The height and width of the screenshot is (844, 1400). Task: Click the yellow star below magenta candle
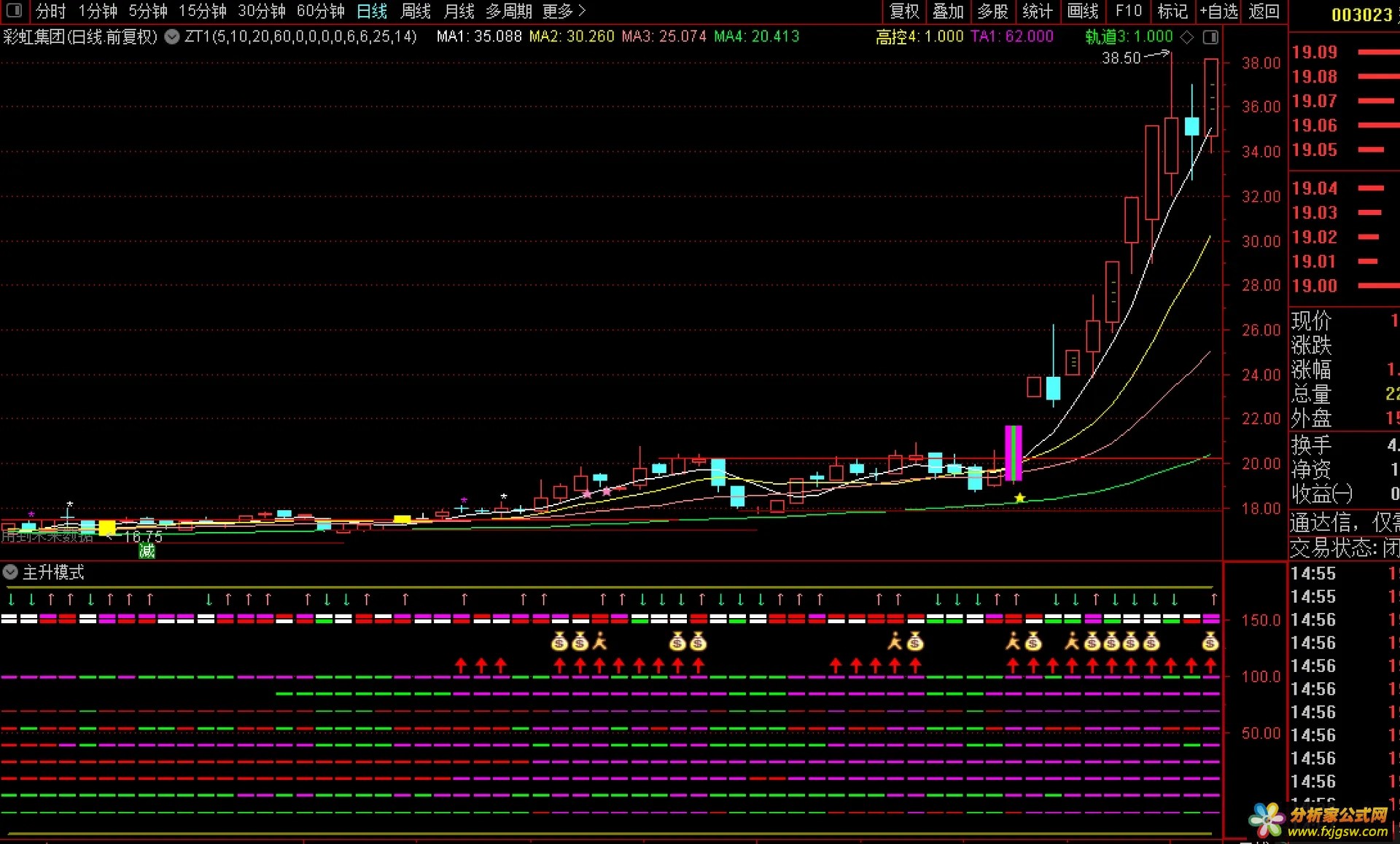[1020, 498]
